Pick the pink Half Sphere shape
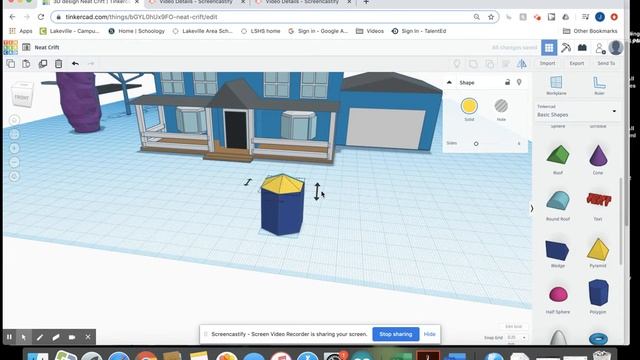The height and width of the screenshot is (360, 640). pos(558,294)
